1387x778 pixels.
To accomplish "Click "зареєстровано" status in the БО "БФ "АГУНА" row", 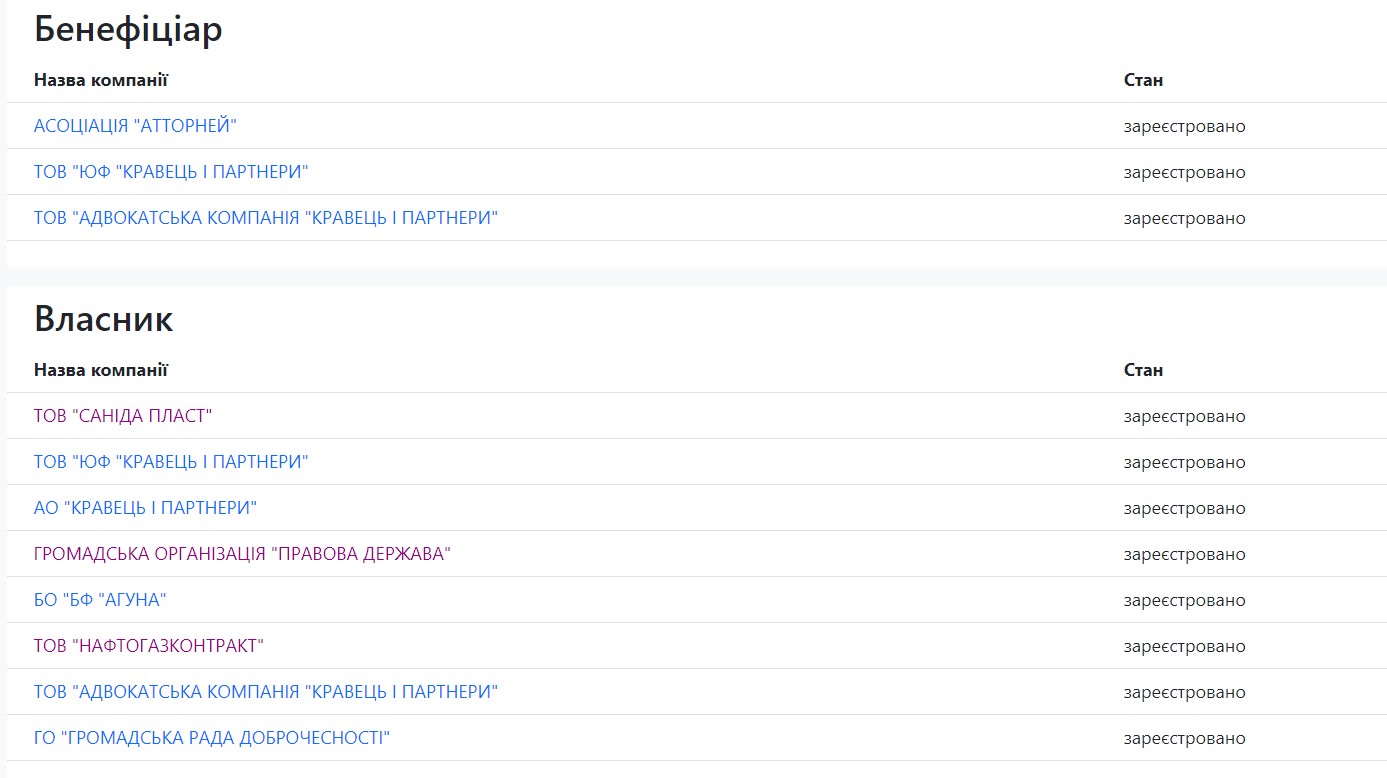I will (1184, 600).
